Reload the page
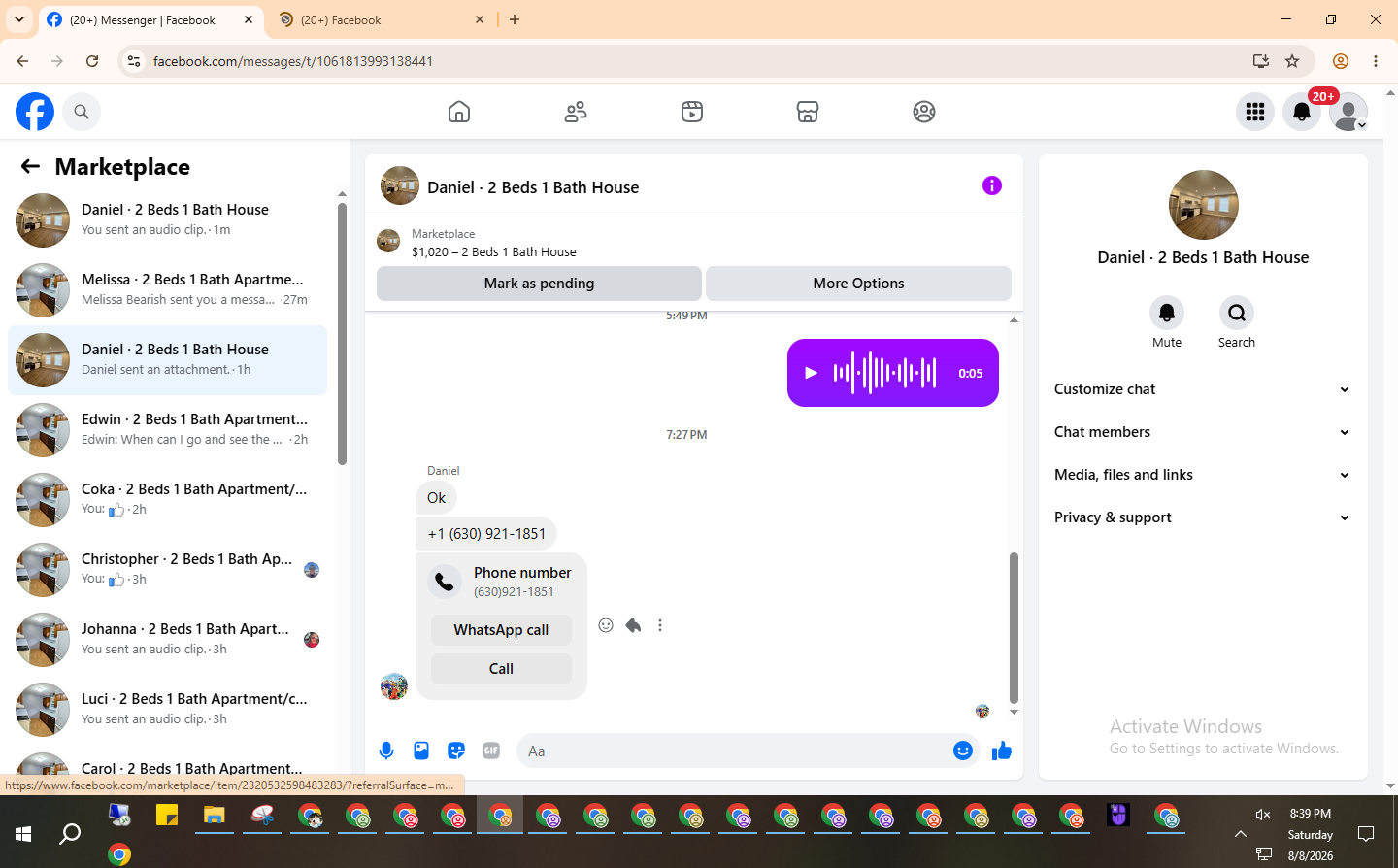The width and height of the screenshot is (1398, 868). 92,61
